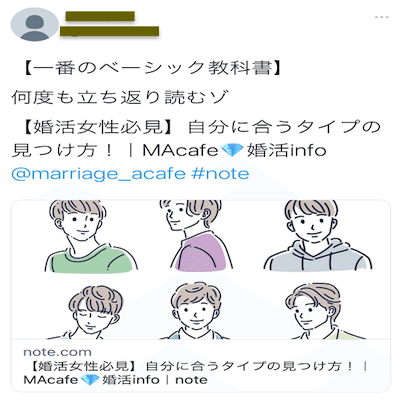Open the redacted user handle below name
This screenshot has width=400, height=400.
[x=109, y=31]
